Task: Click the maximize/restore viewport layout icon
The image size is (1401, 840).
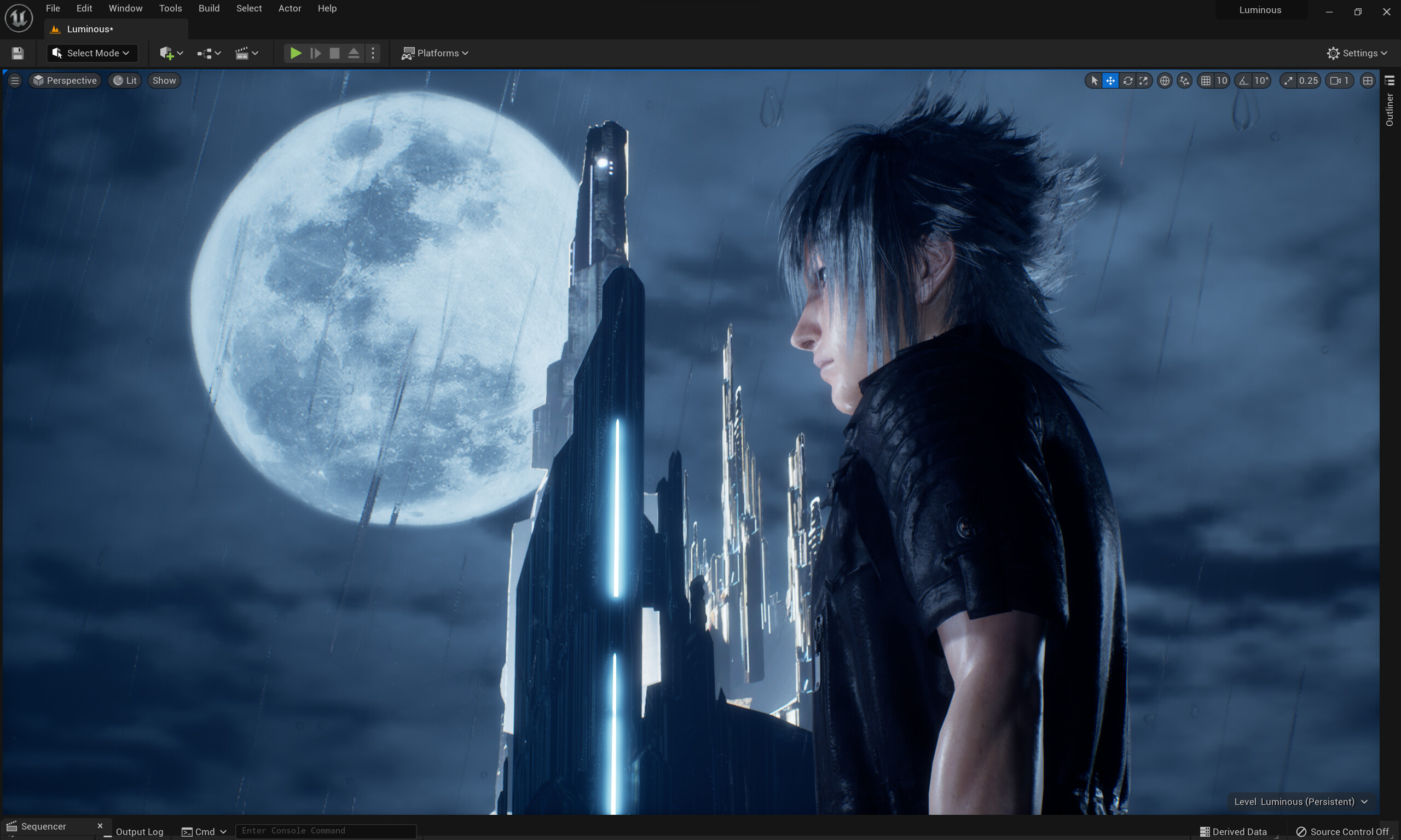Action: coord(1368,80)
